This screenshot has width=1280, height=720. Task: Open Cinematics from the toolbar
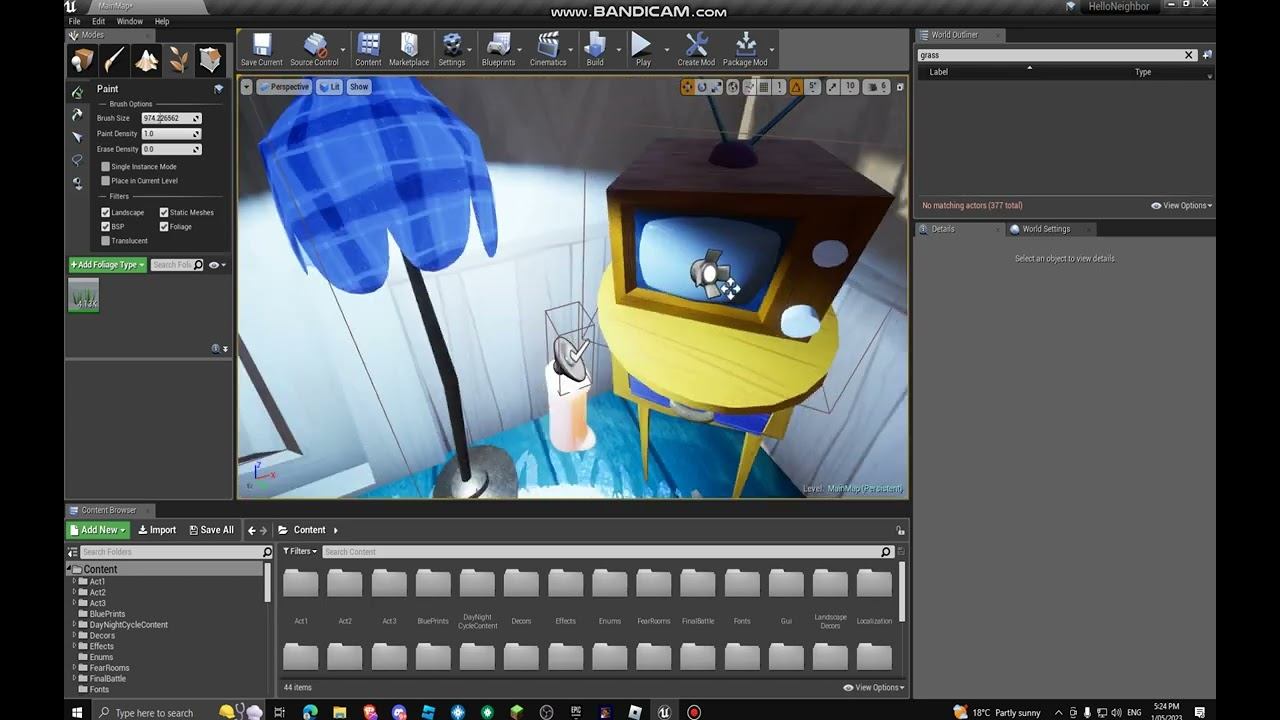548,49
